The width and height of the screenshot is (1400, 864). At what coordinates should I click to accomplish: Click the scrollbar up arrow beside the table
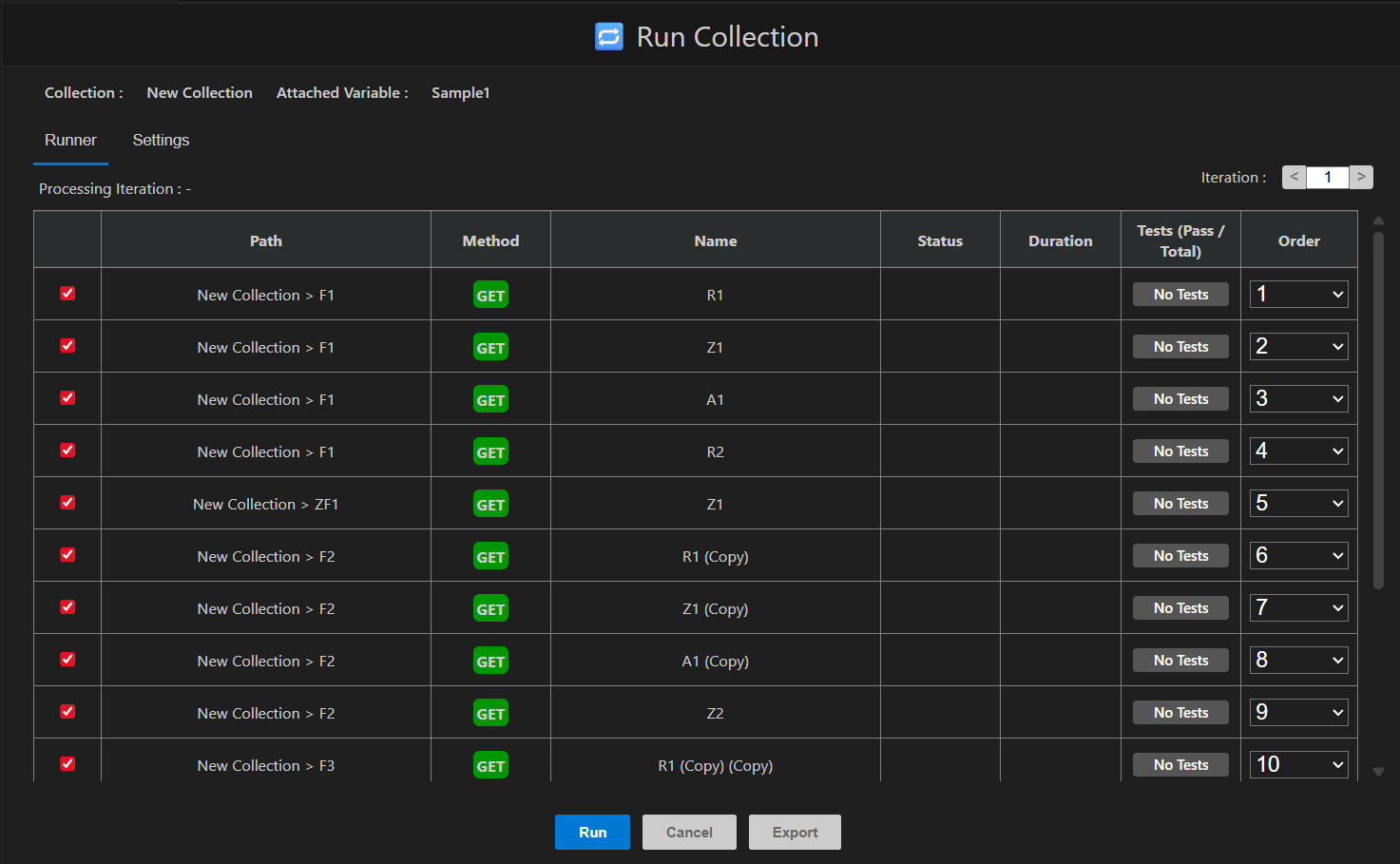[x=1378, y=221]
